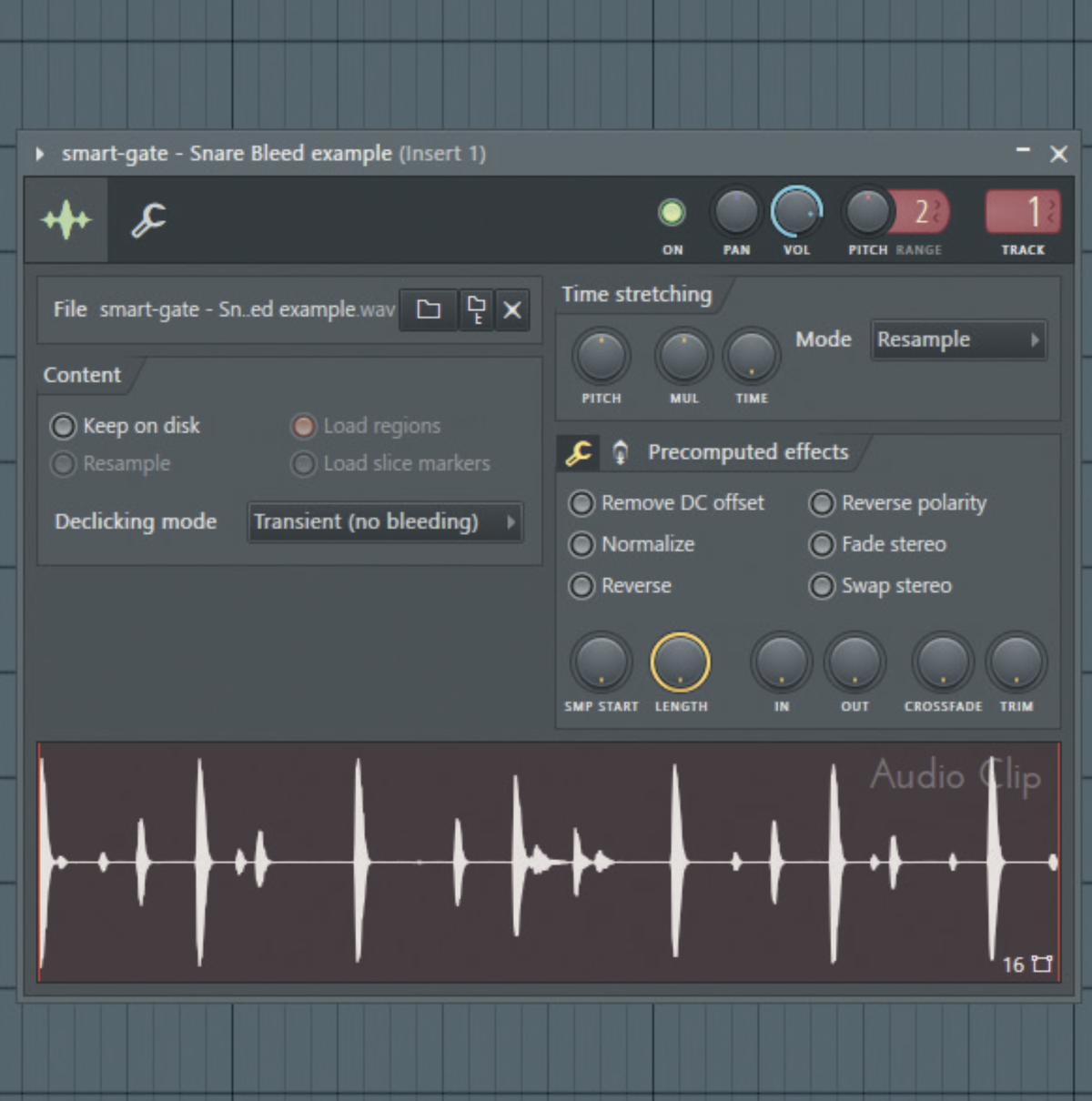Click the Time stretching section label

635,294
